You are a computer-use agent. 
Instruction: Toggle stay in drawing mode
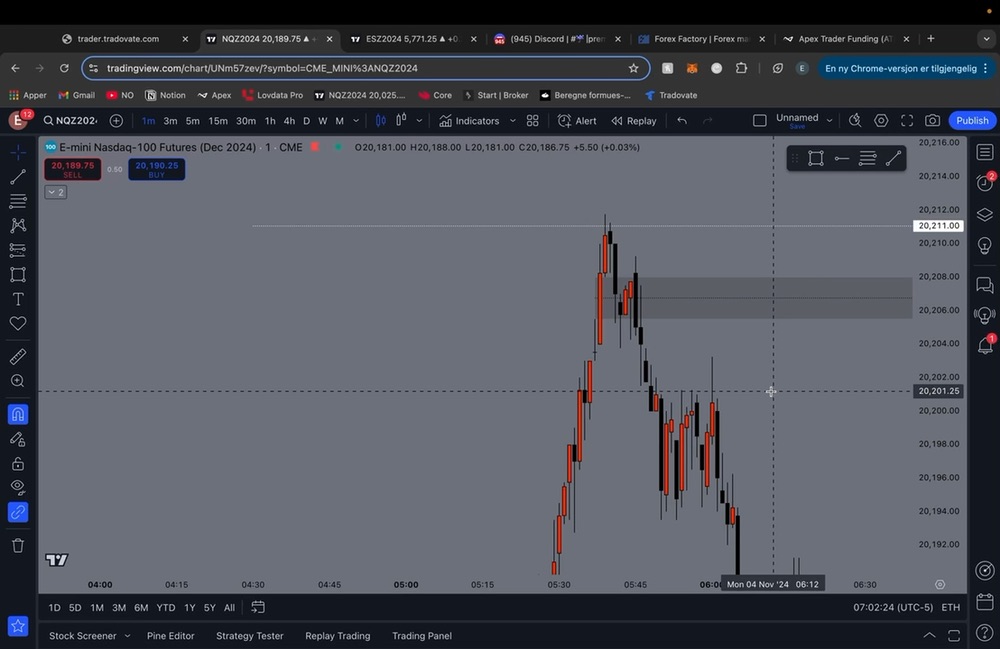click(18, 439)
